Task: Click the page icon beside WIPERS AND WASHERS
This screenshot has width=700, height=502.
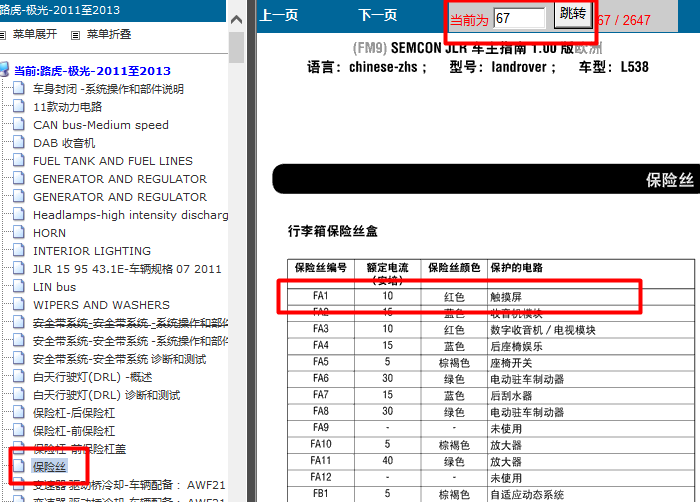Action: (19, 305)
